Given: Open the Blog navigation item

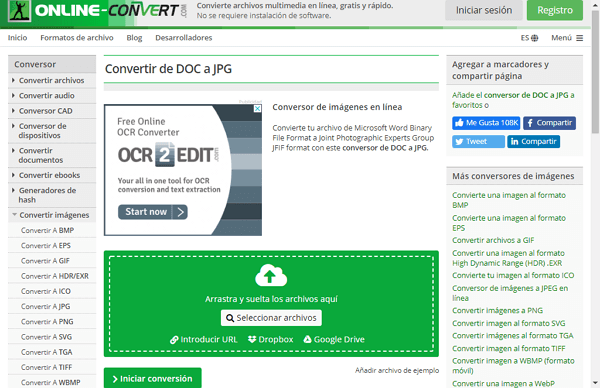Looking at the screenshot, I should (134, 37).
